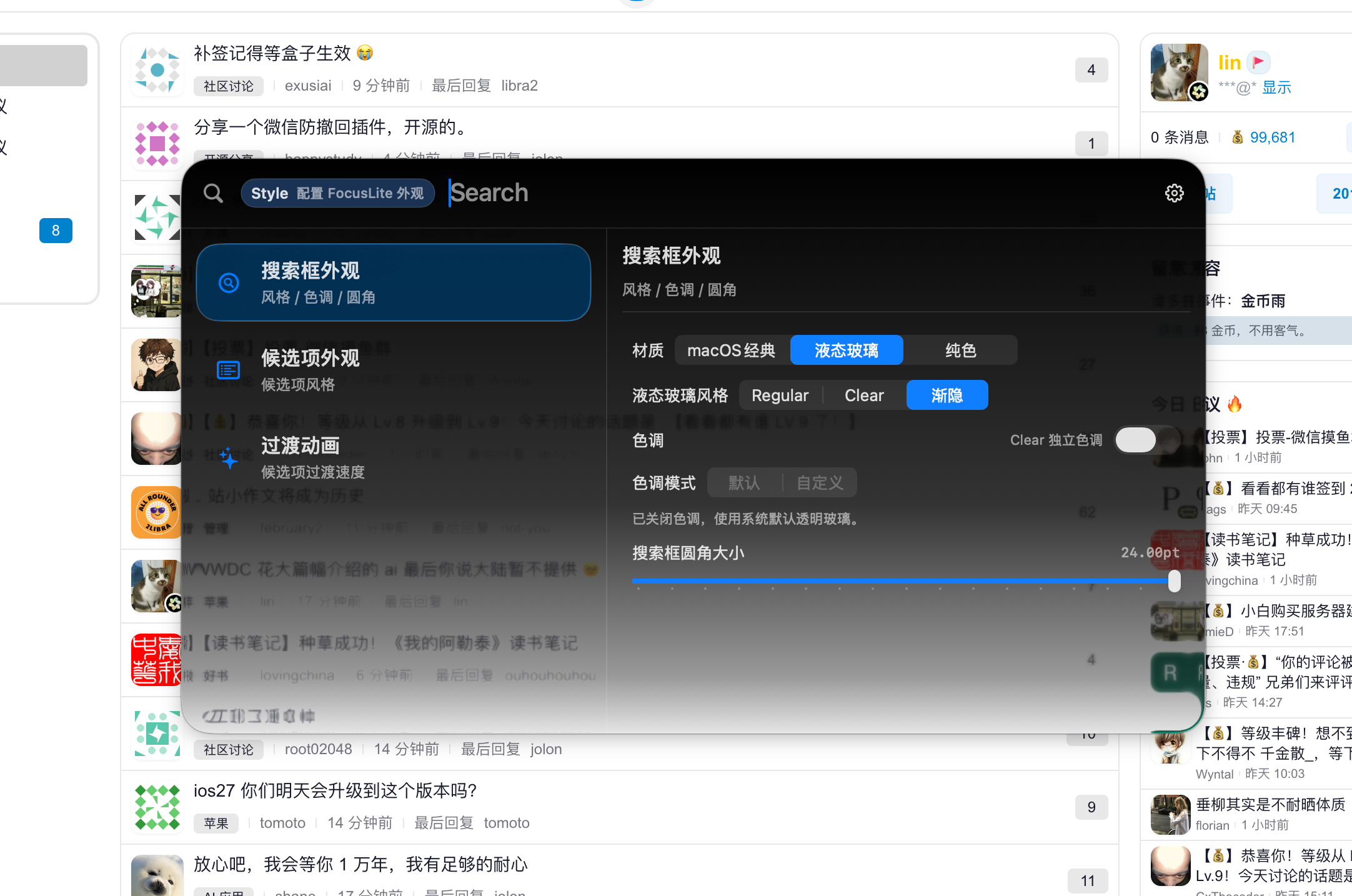This screenshot has height=896, width=1352.
Task: Set liquid glass style to Regular
Action: tap(780, 396)
